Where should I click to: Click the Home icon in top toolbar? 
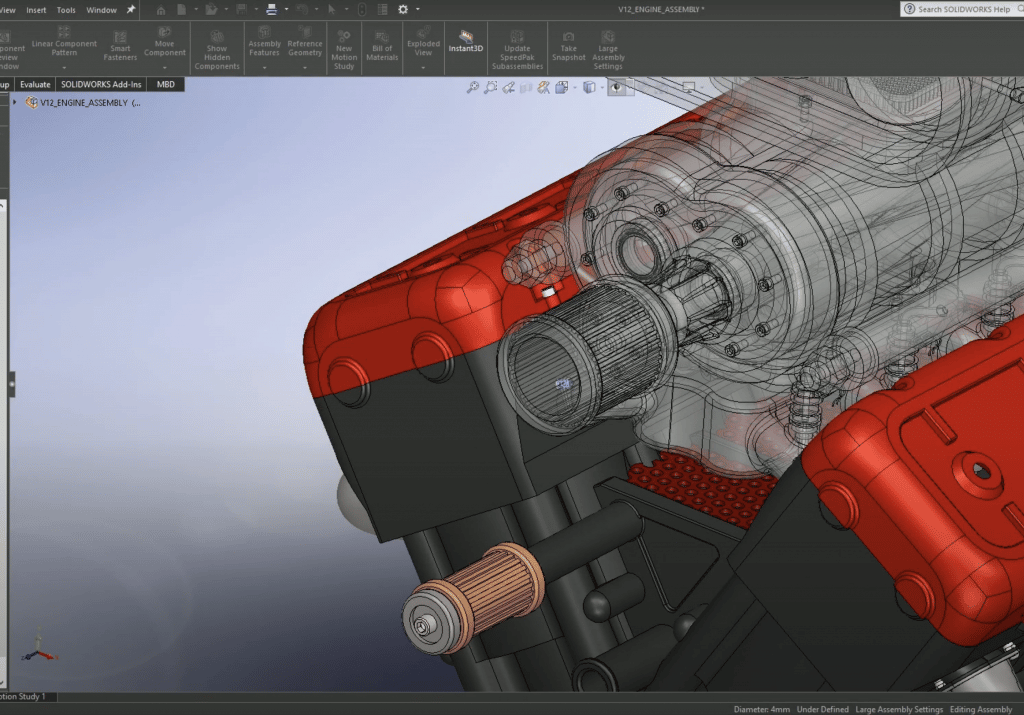(161, 10)
